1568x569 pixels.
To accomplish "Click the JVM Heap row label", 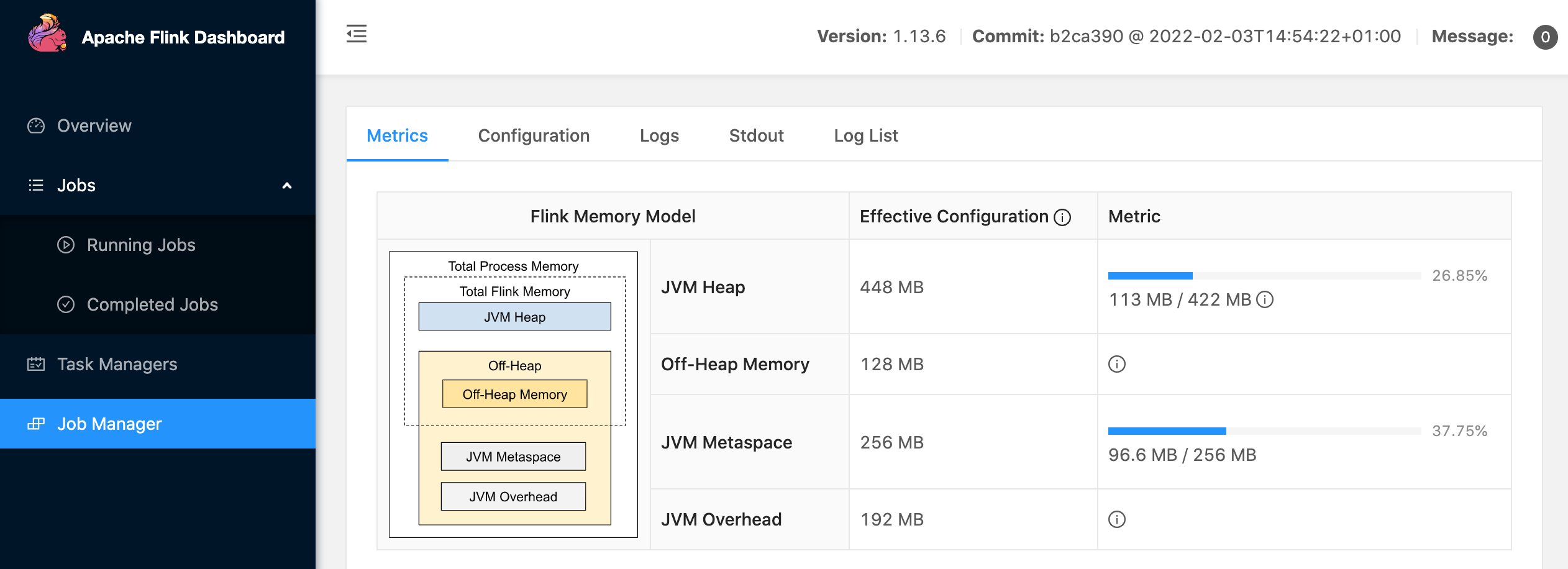I will click(x=703, y=287).
